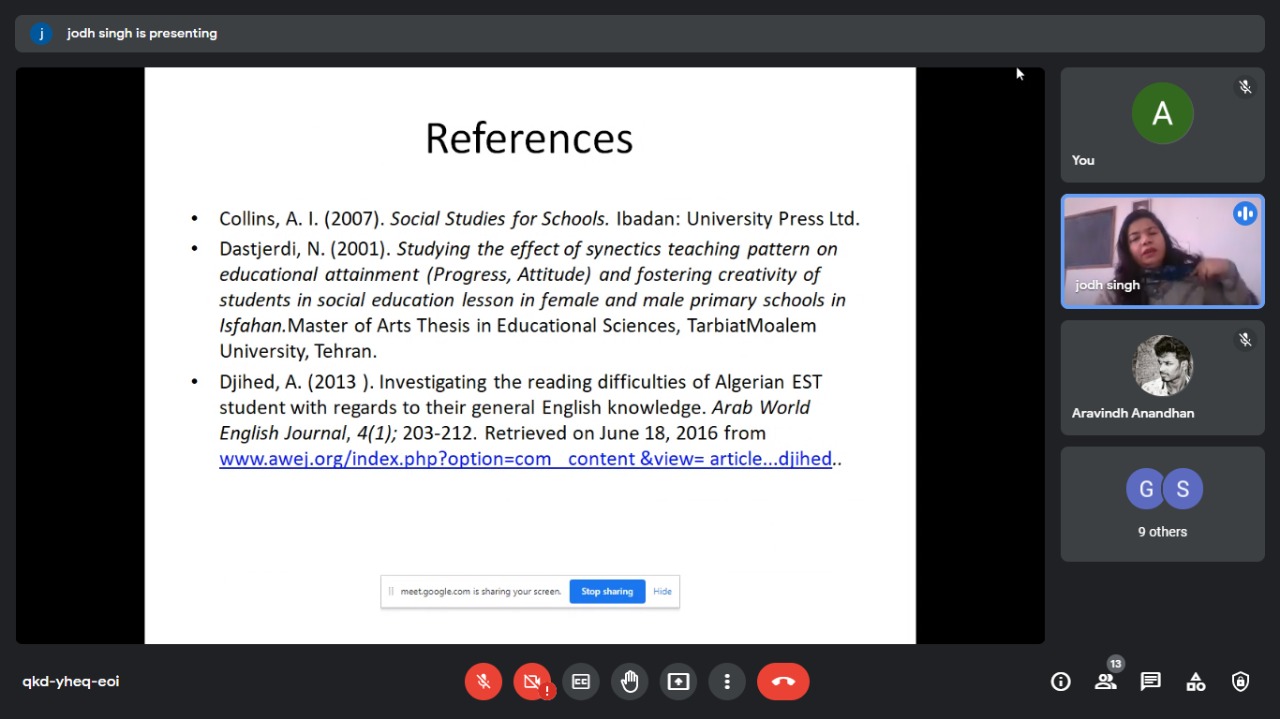Screen dimensions: 1280x719
Task: Open host controls shield icon
Action: (1241, 682)
